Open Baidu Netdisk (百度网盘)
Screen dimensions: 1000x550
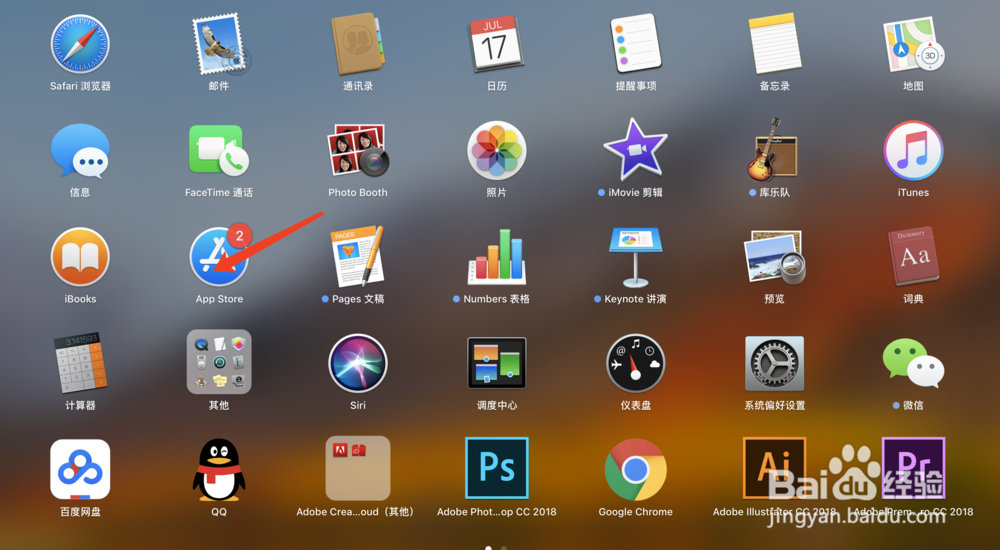tap(80, 469)
